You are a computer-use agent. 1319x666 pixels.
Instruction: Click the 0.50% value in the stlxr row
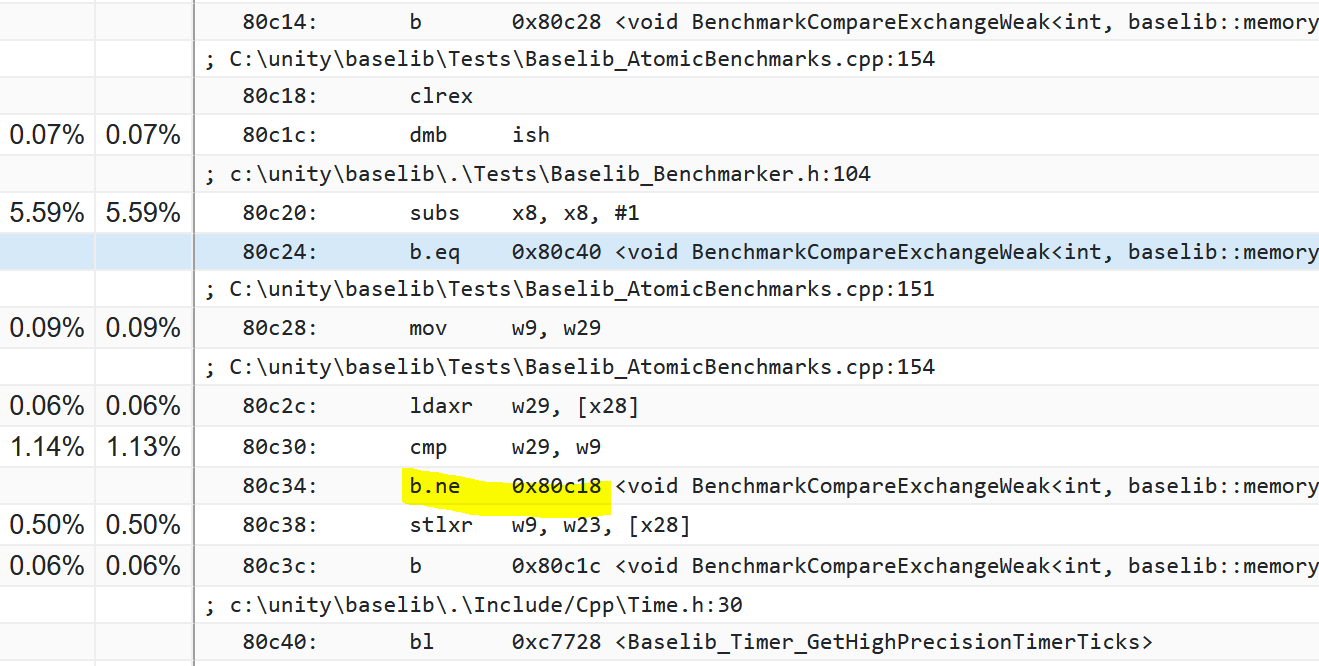coord(47,526)
